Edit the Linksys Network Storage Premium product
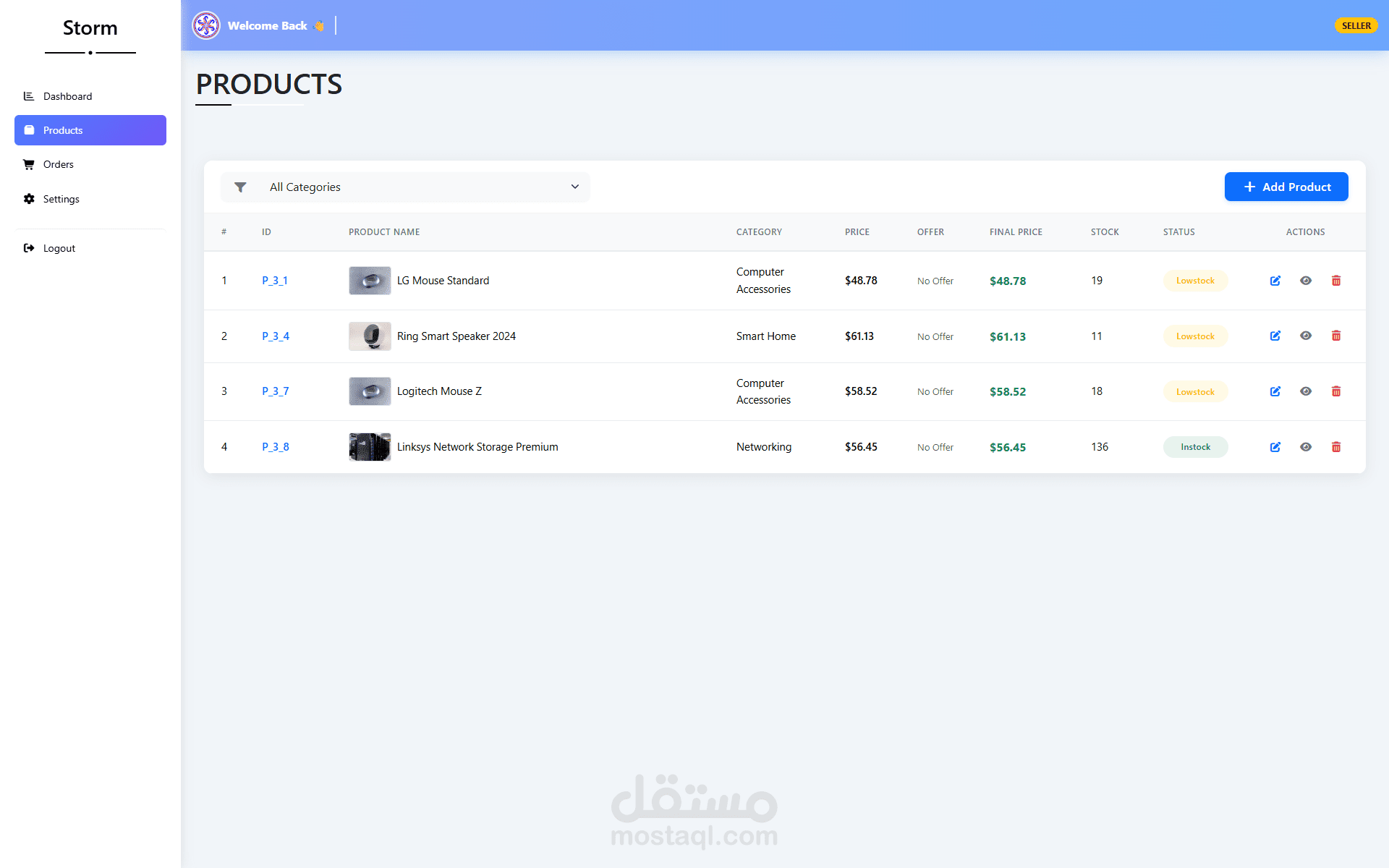The height and width of the screenshot is (868, 1389). (x=1275, y=447)
